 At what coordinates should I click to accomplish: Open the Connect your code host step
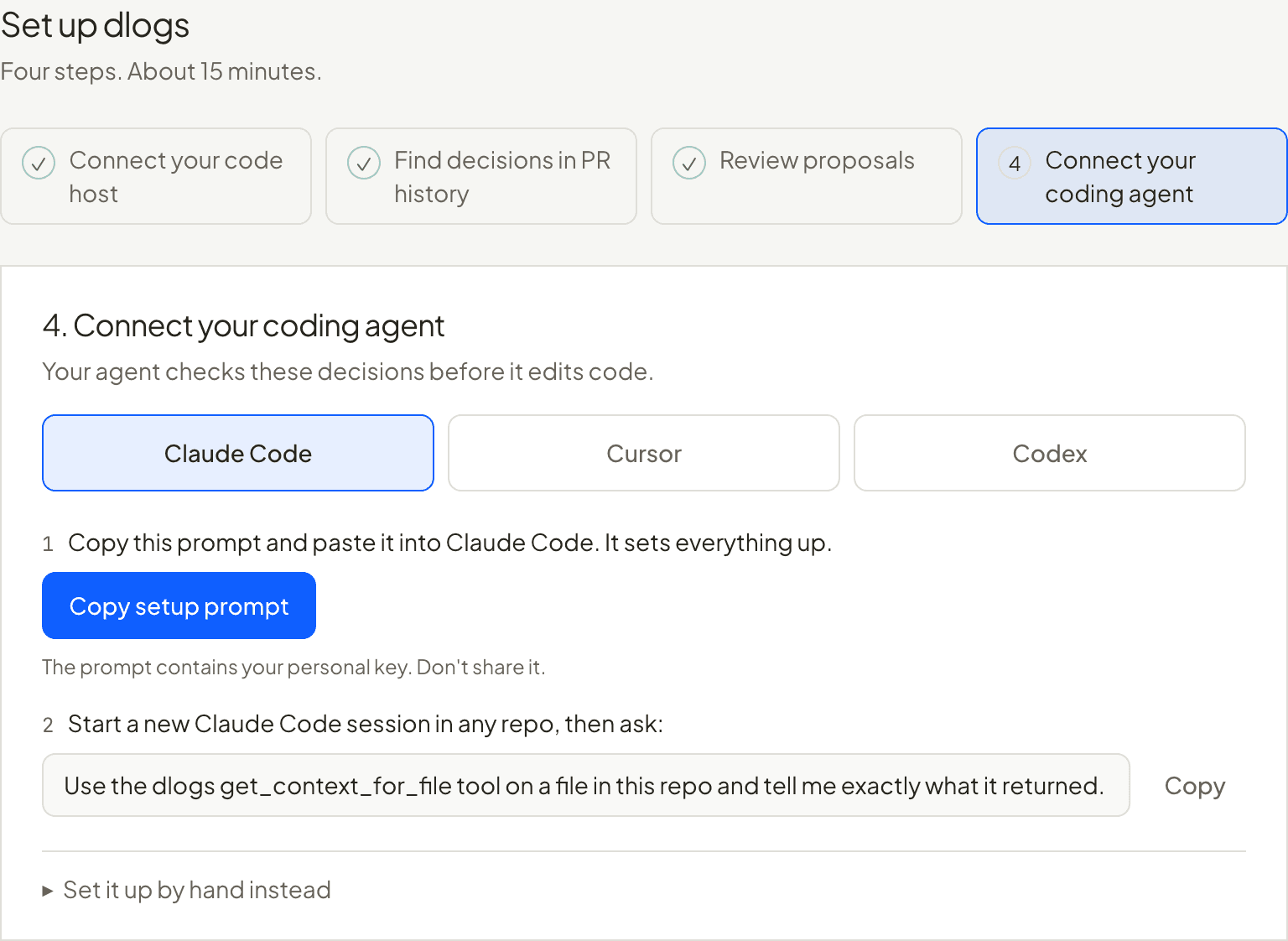click(x=156, y=176)
